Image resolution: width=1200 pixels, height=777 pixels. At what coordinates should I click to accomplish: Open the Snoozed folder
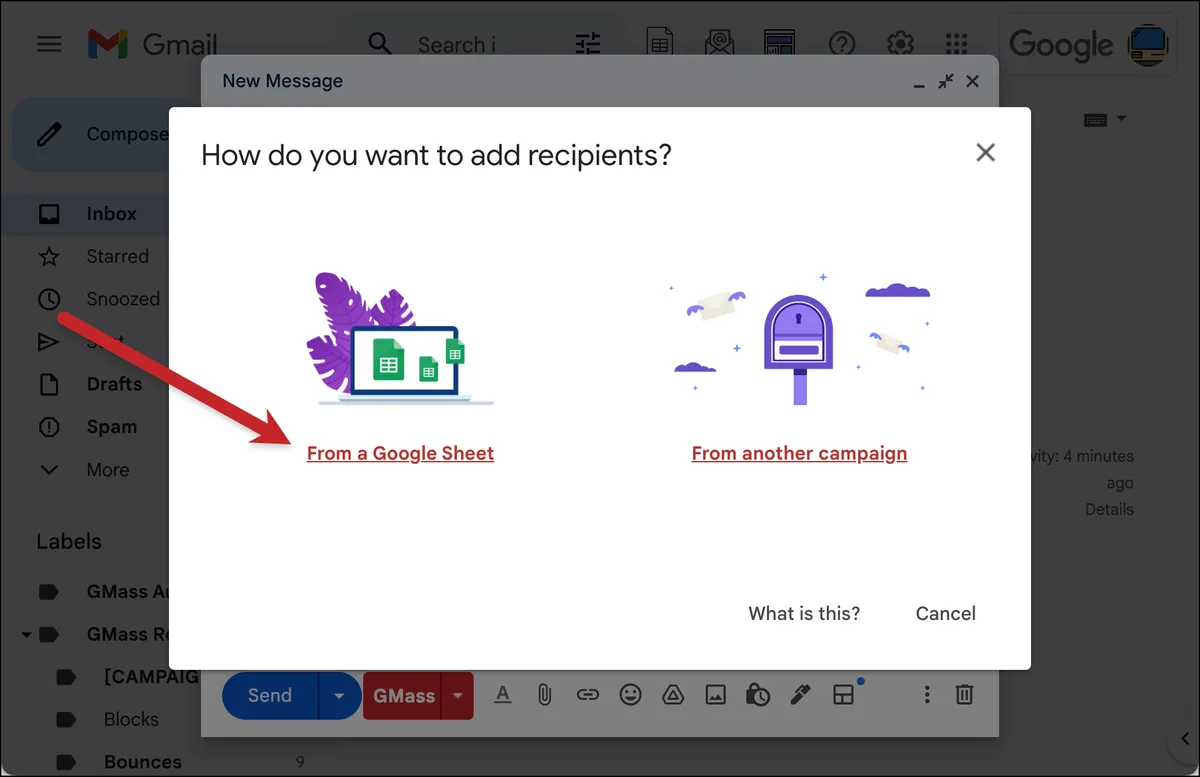tap(123, 299)
